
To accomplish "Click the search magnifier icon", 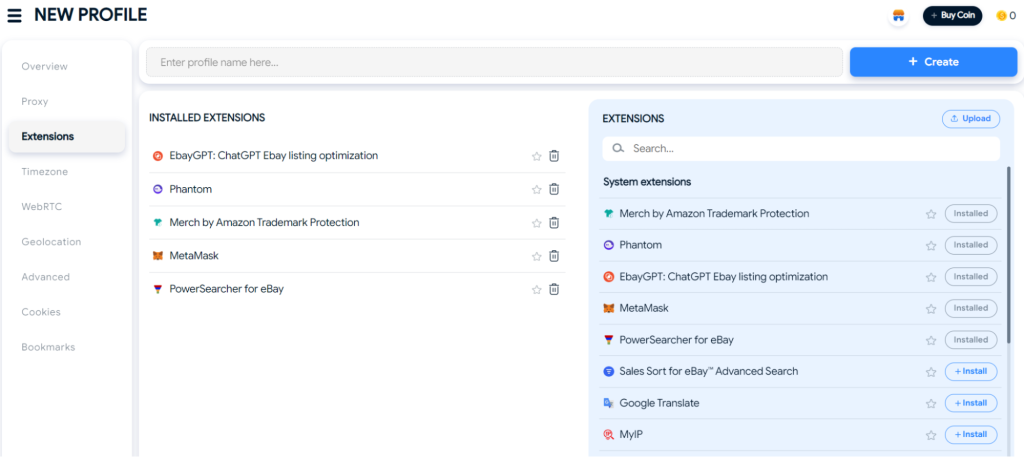I will pyautogui.click(x=618, y=148).
